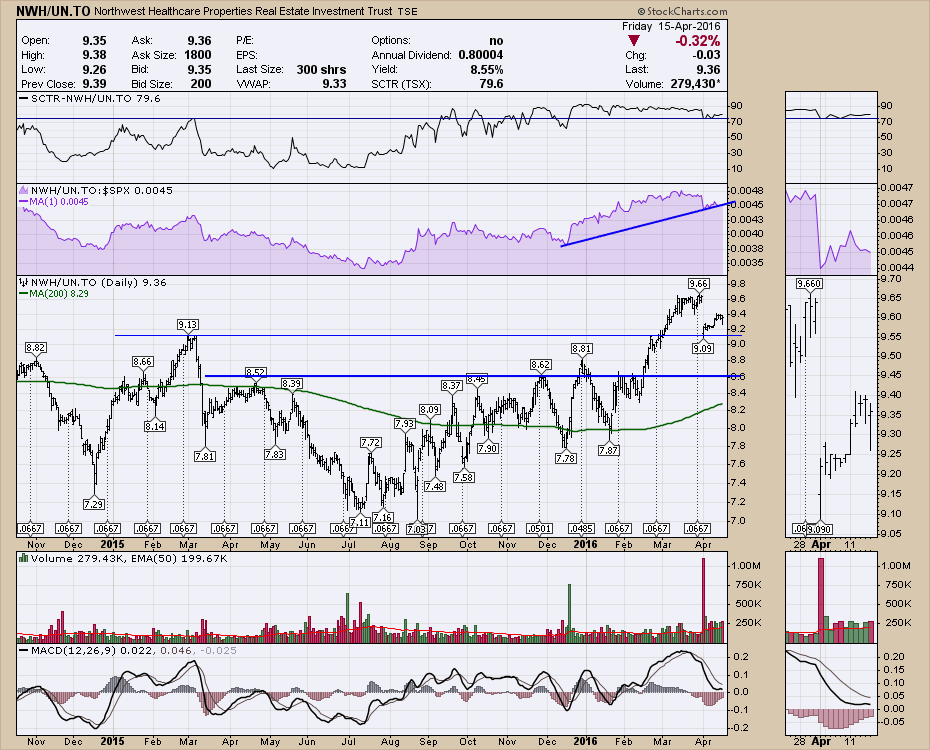Viewport: 930px width, 750px height.
Task: Click the 7.58 October low label
Action: [464, 477]
